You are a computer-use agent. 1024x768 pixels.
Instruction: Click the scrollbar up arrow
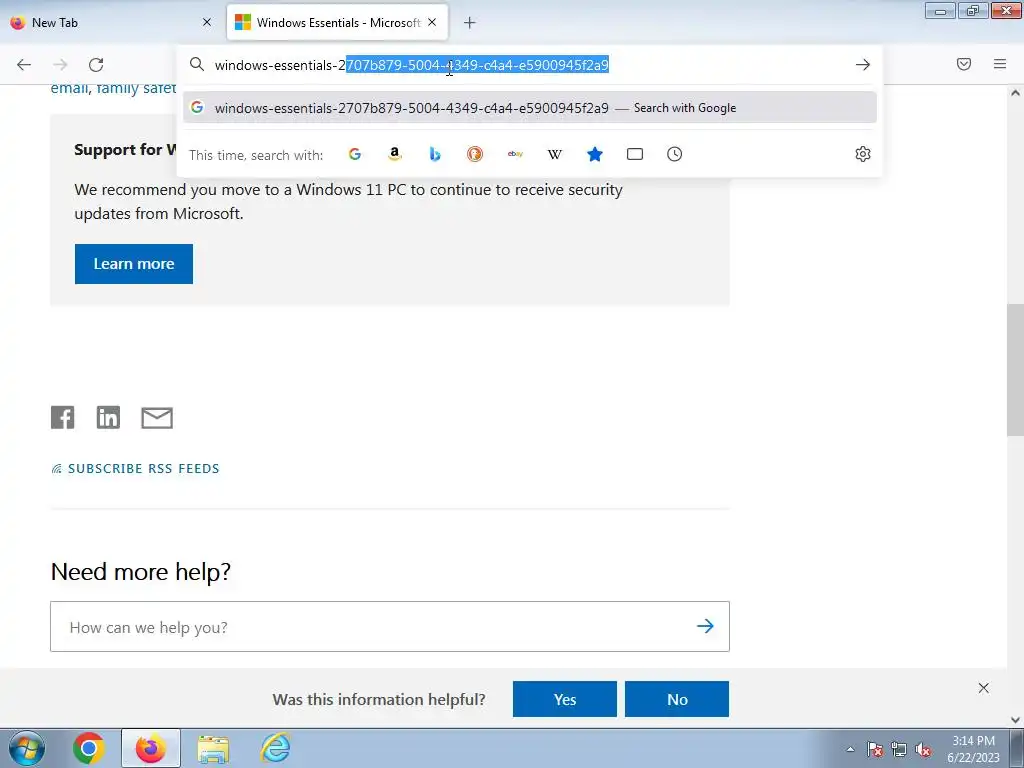tap(1016, 93)
